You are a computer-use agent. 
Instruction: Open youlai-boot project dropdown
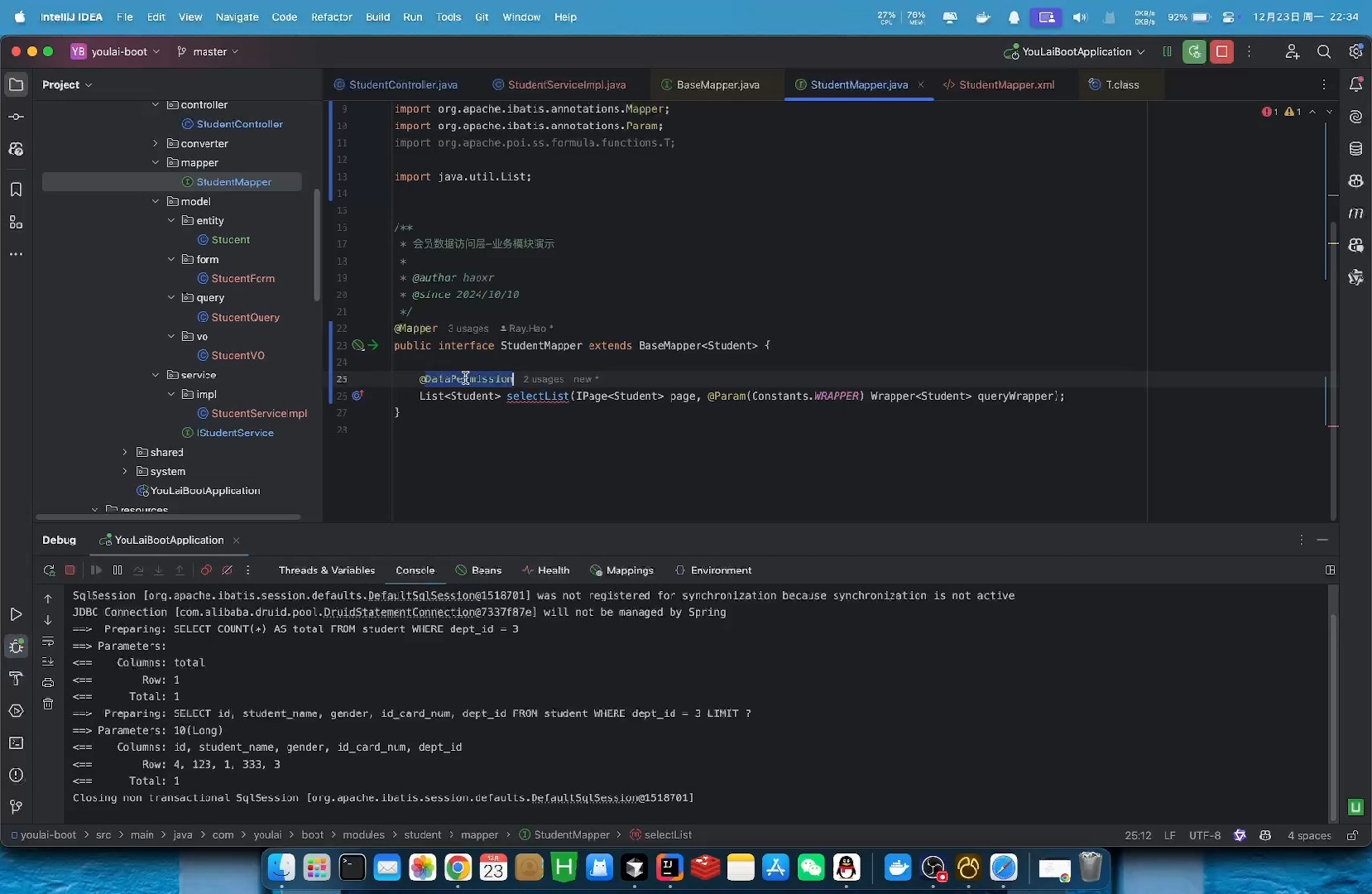point(115,51)
